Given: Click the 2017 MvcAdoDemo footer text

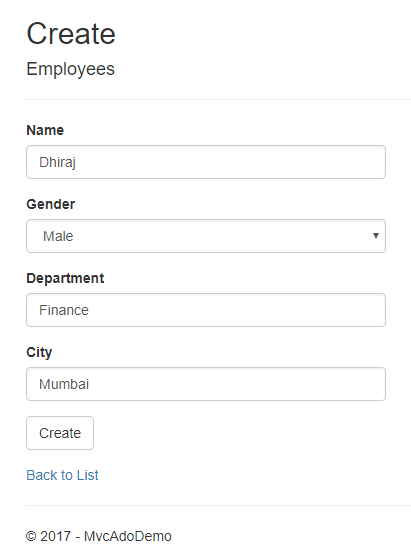Looking at the screenshot, I should [x=99, y=536].
